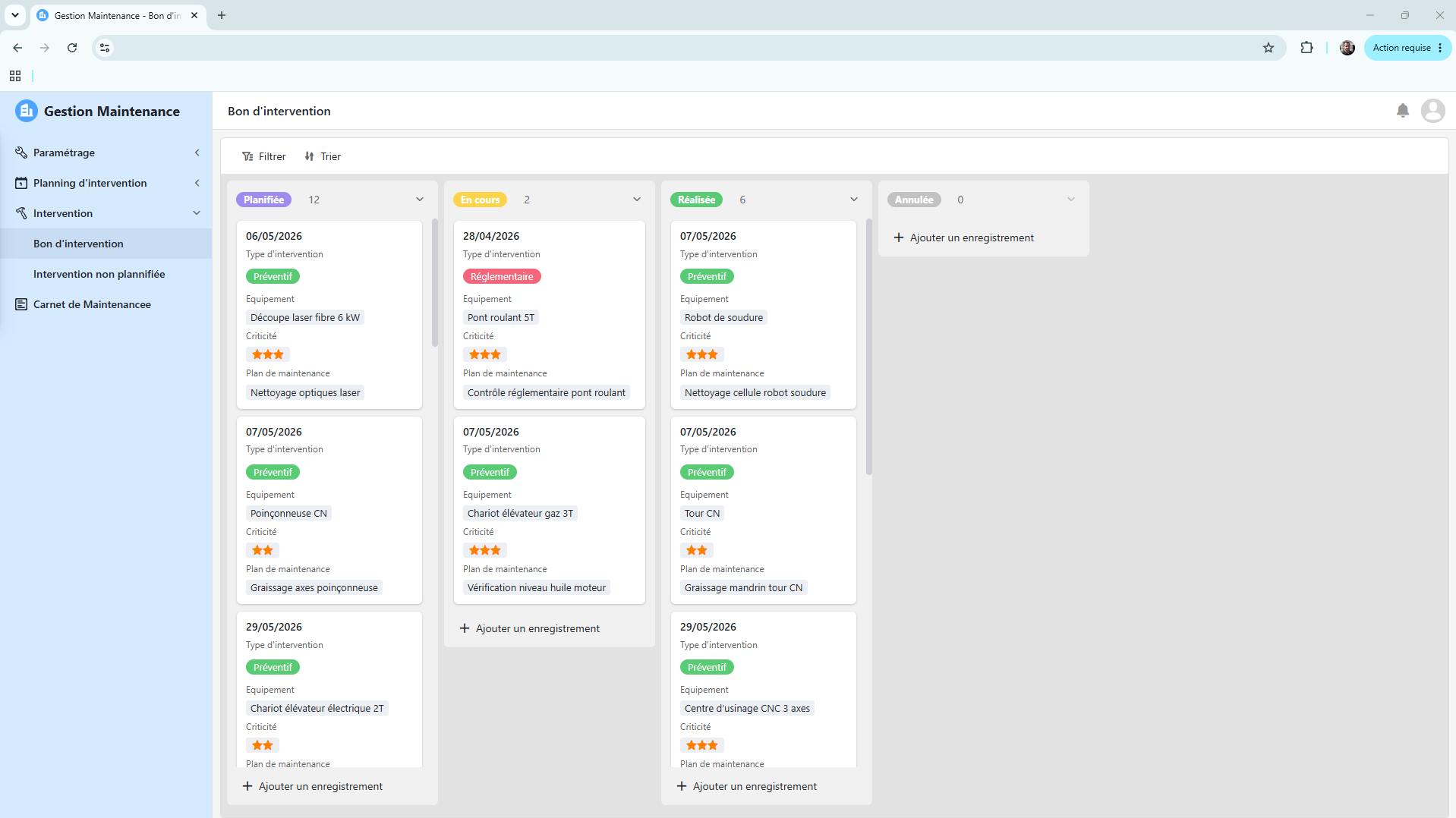Open the notifications bell
1456x818 pixels.
(x=1403, y=111)
